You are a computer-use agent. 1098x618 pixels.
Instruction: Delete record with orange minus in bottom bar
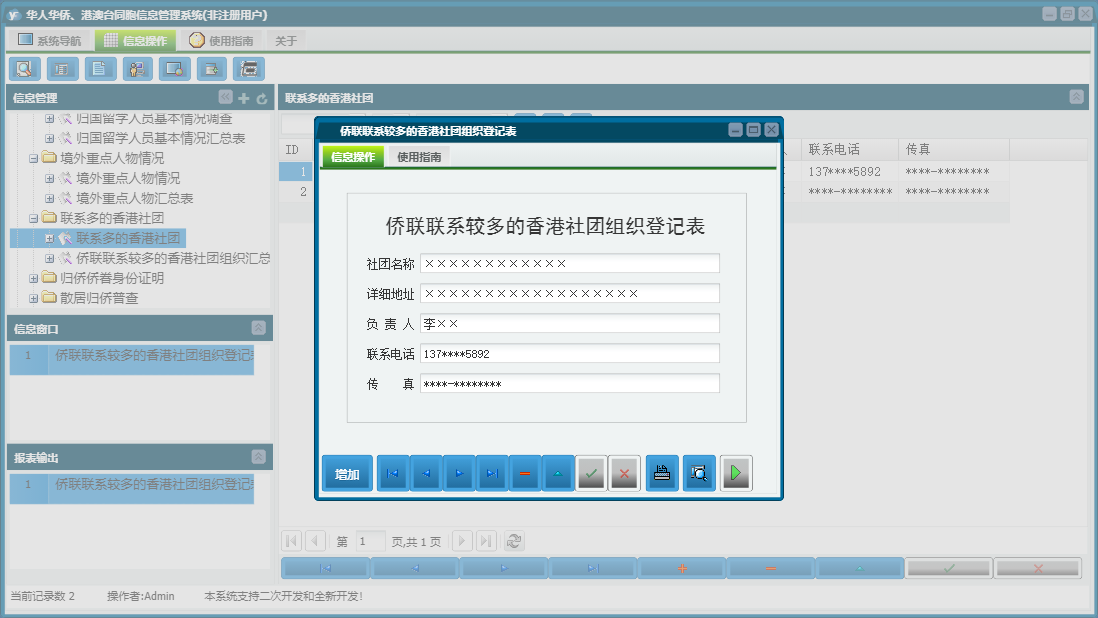[771, 568]
